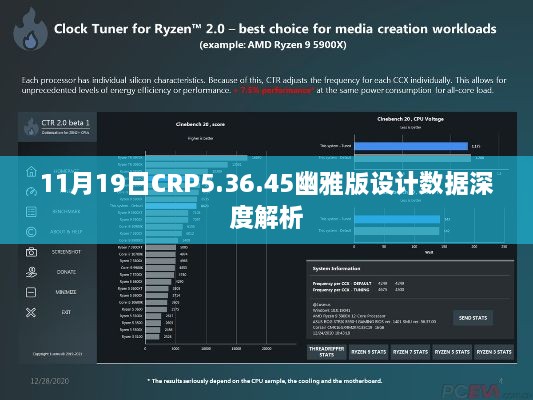The width and height of the screenshot is (533, 400).
Task: Switch to RYZEN 7 STATS tab
Action: (x=410, y=352)
